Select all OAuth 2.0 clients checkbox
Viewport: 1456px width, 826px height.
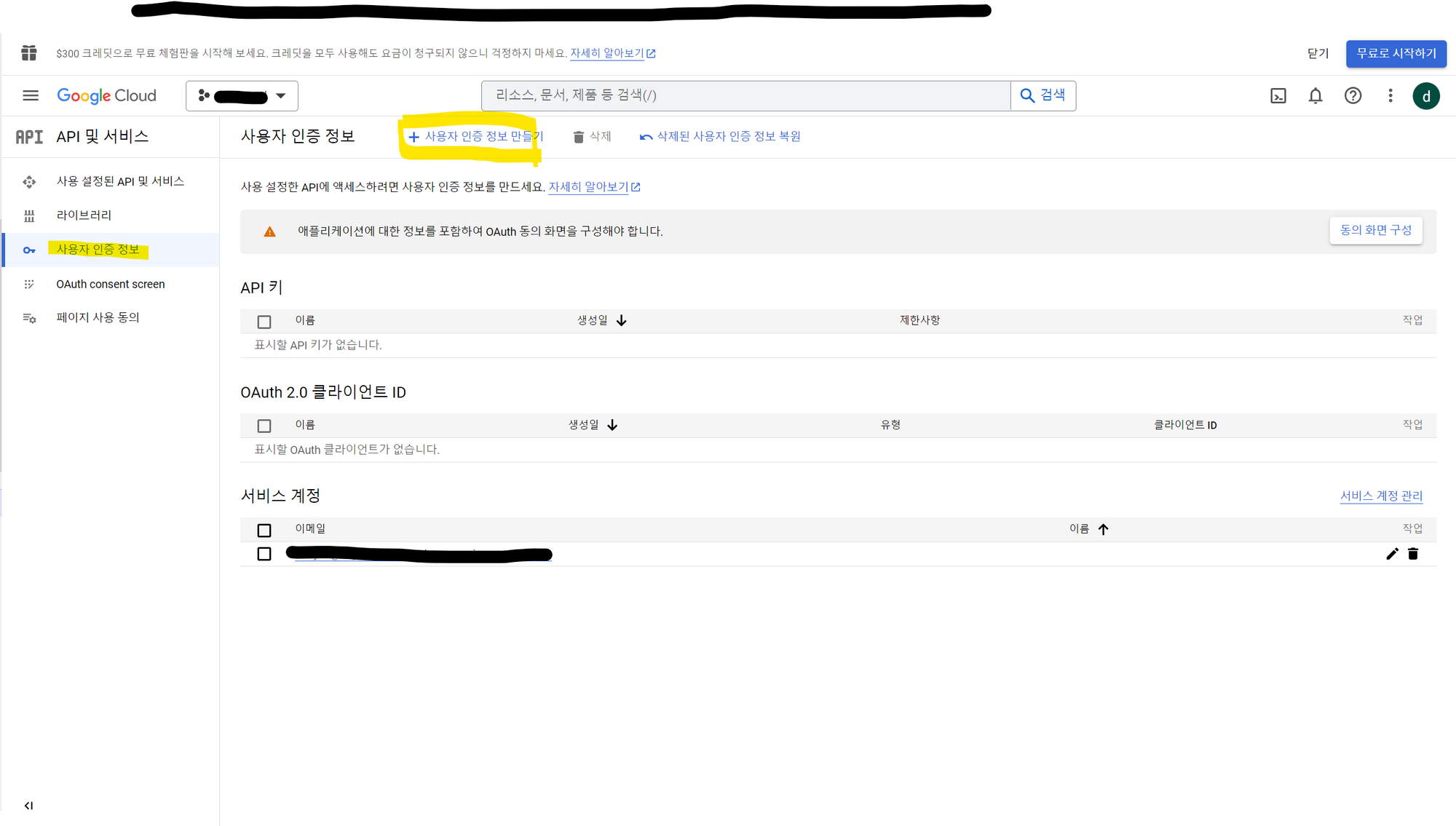point(264,426)
